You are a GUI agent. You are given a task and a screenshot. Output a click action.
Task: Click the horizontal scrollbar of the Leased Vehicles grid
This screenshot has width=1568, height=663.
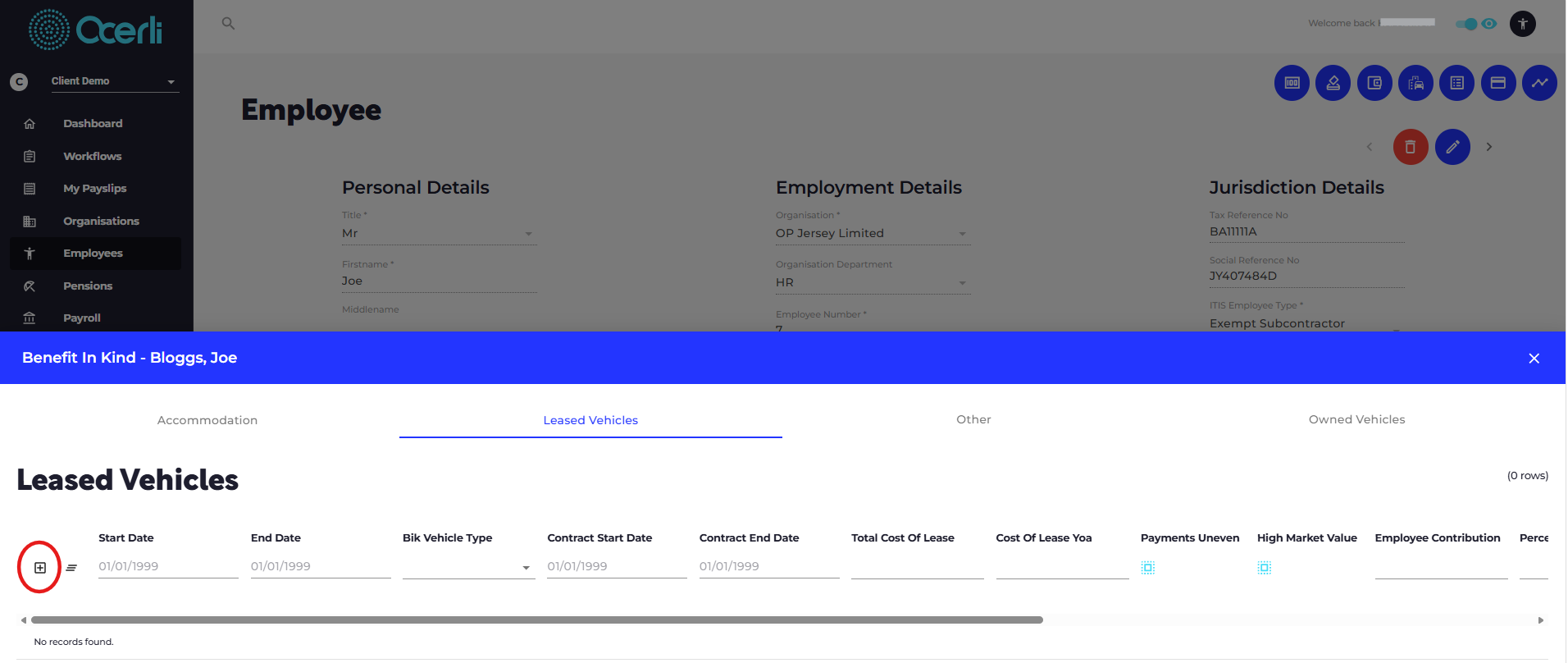point(536,620)
